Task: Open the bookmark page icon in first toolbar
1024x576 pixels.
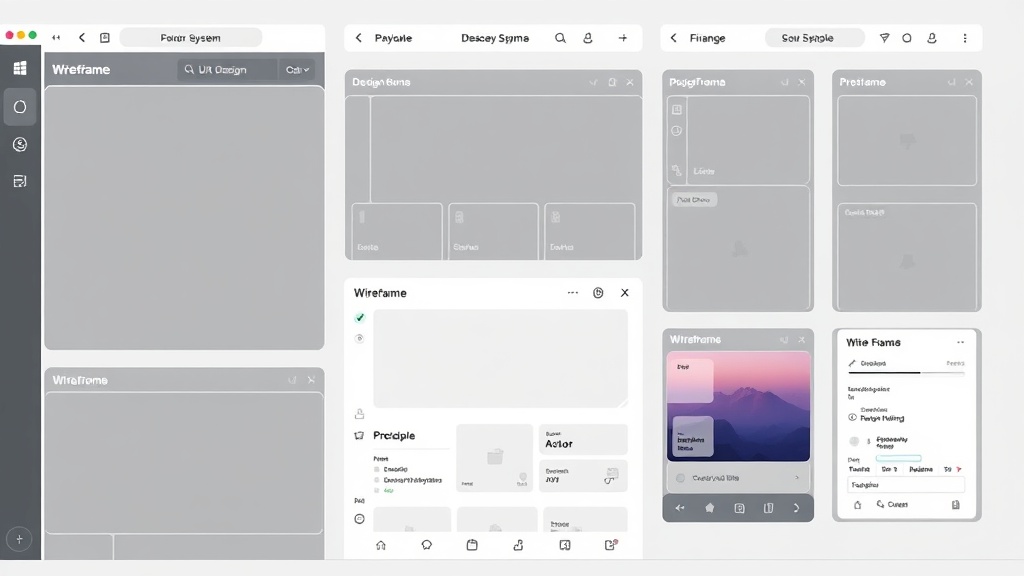Action: tap(104, 38)
